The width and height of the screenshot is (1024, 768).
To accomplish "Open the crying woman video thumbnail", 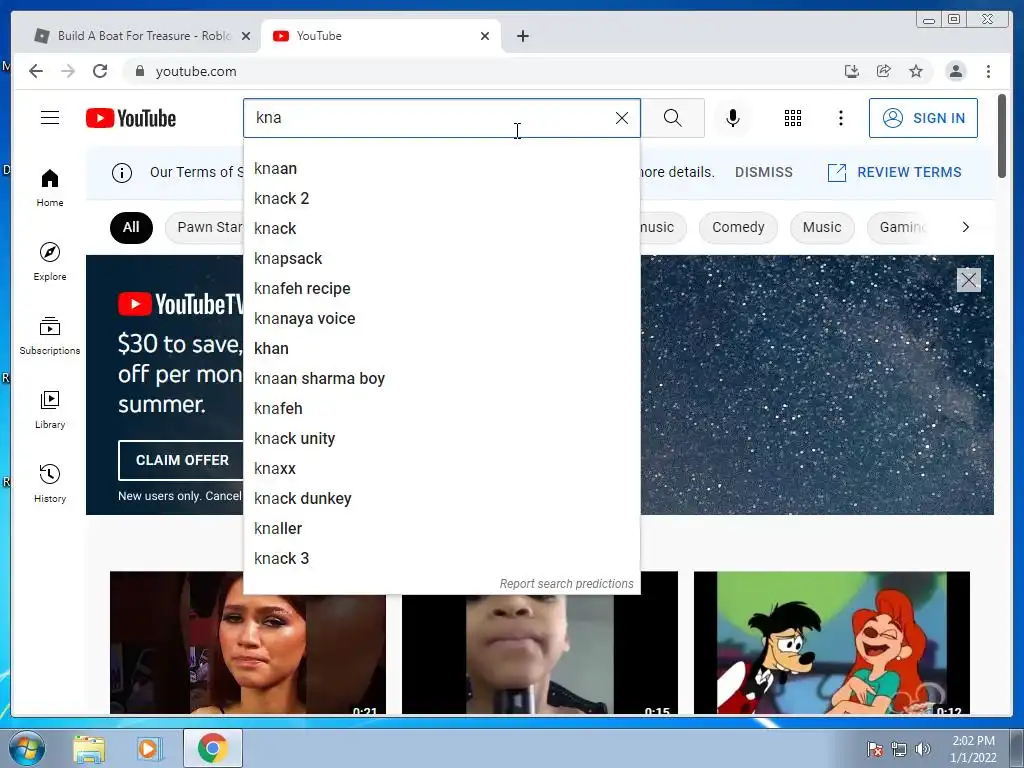I will point(248,643).
